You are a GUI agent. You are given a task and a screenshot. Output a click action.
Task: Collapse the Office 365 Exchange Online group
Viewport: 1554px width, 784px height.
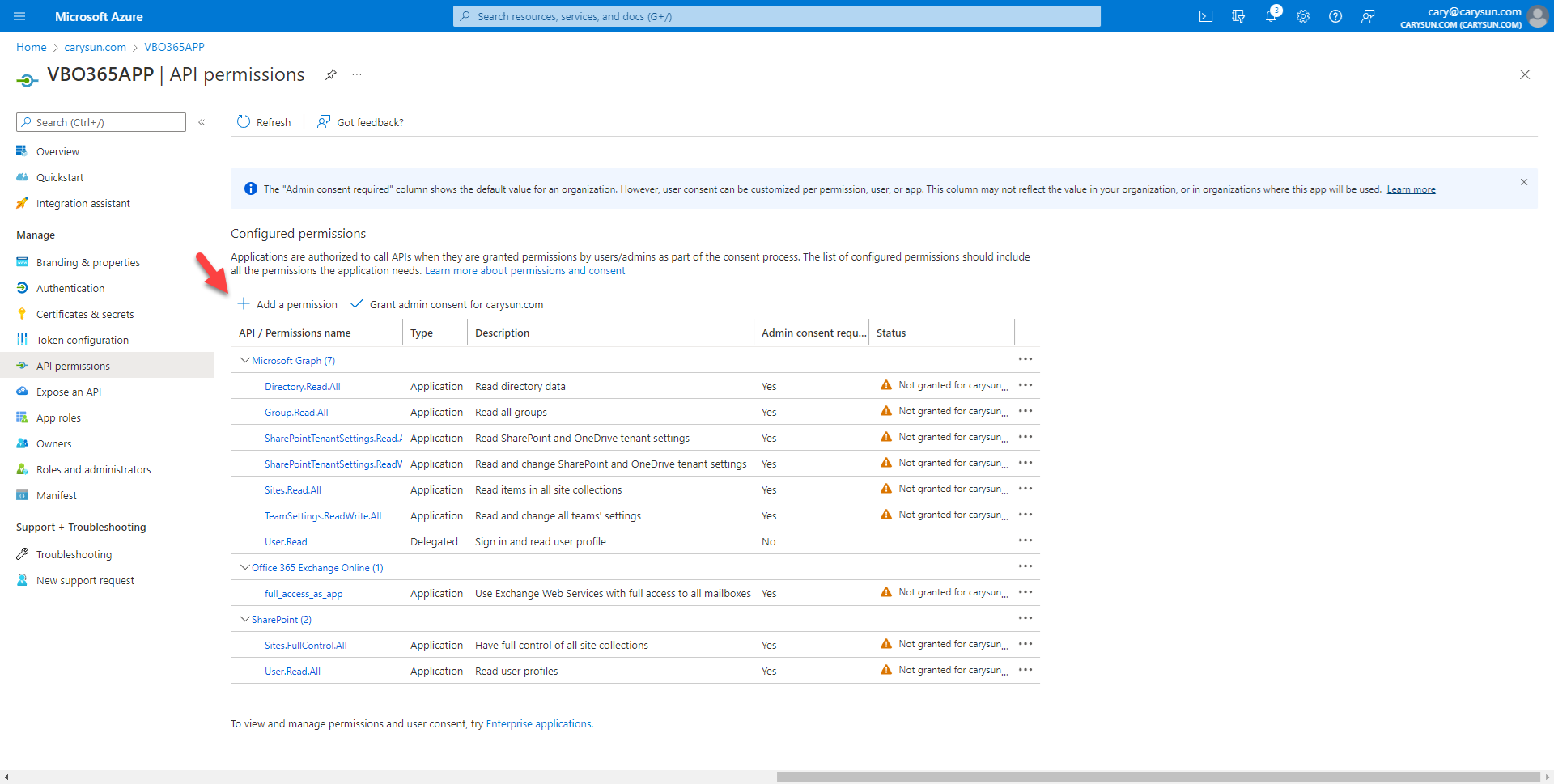point(244,567)
